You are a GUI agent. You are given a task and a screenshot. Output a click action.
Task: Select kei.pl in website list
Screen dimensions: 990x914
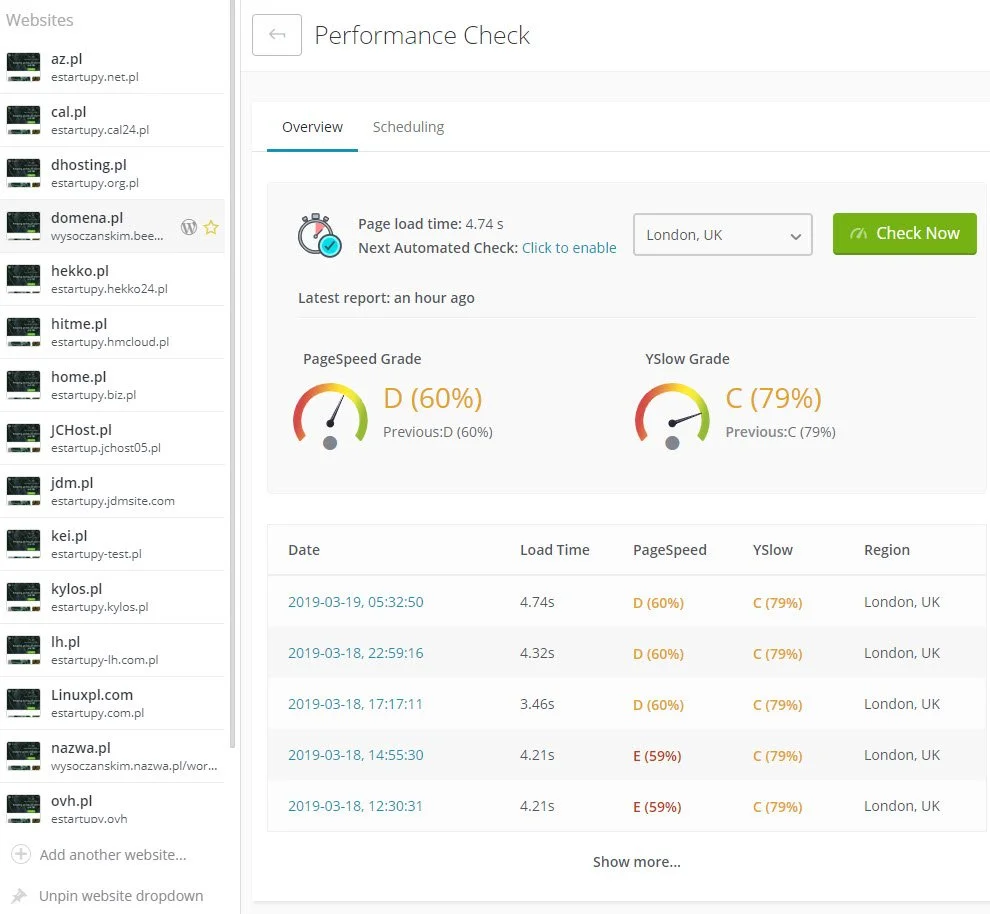click(x=112, y=544)
